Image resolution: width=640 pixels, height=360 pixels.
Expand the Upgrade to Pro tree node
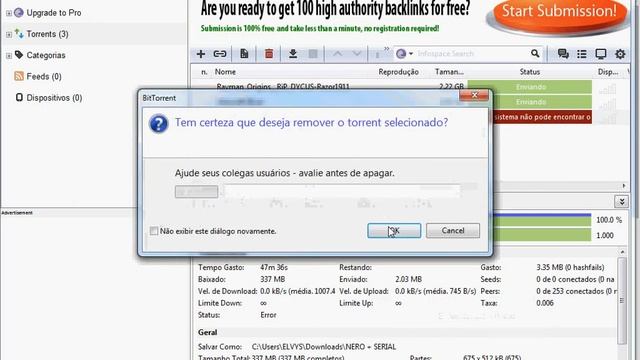(x=9, y=13)
